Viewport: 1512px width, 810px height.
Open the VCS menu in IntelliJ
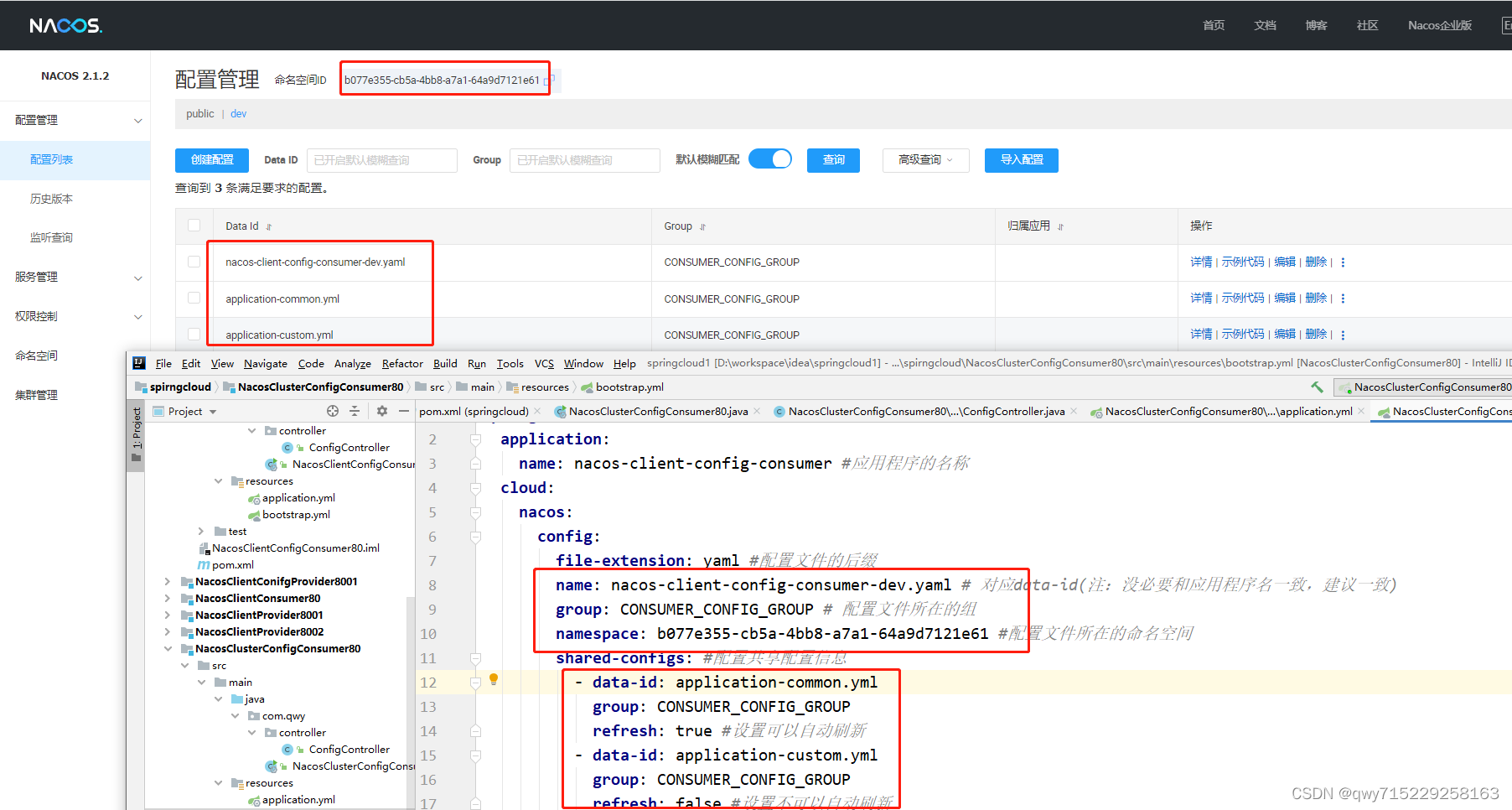click(544, 363)
